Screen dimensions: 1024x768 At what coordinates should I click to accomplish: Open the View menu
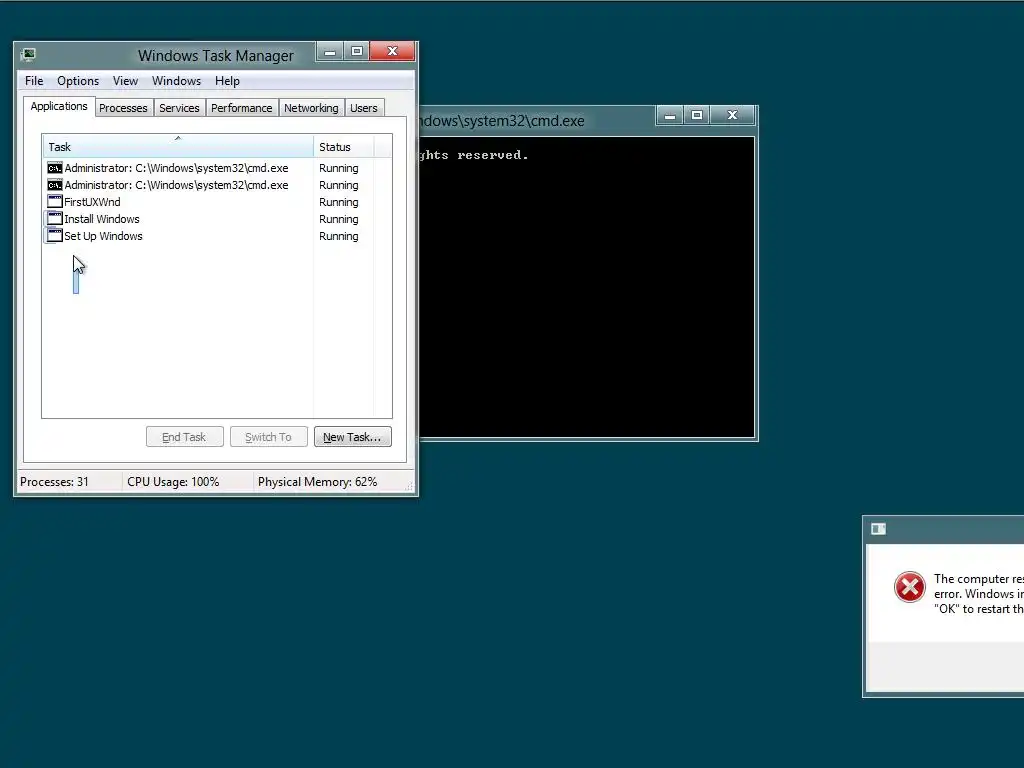pos(125,81)
